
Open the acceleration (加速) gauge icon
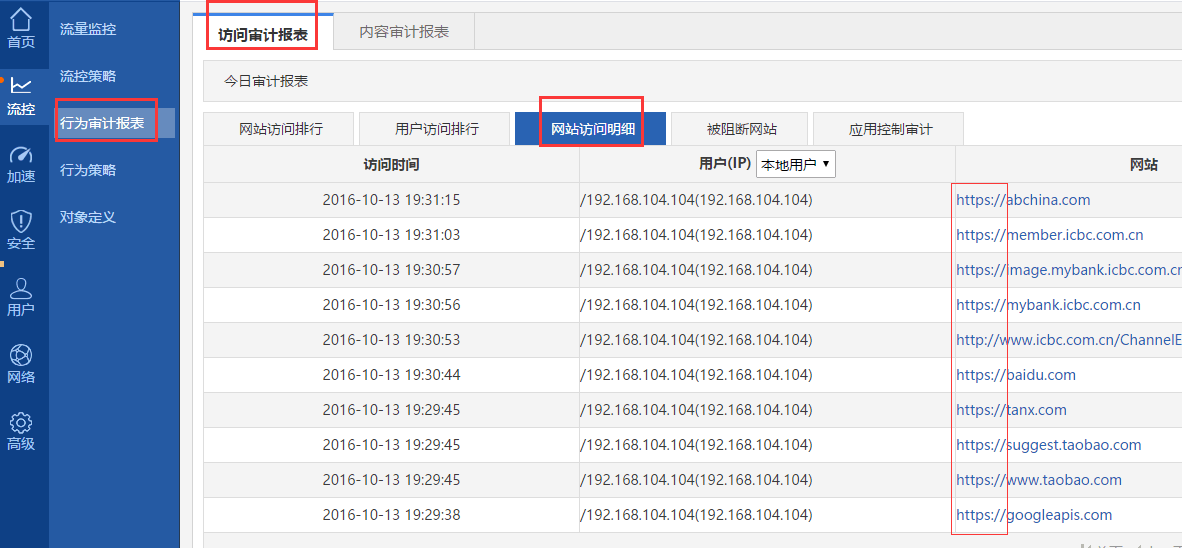(21, 155)
